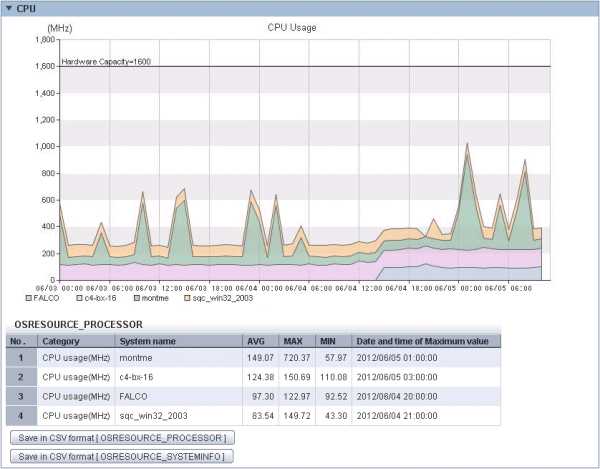Screen dimensions: 600x469
Task: Select row number 3 cell
Action: pyautogui.click(x=21, y=396)
